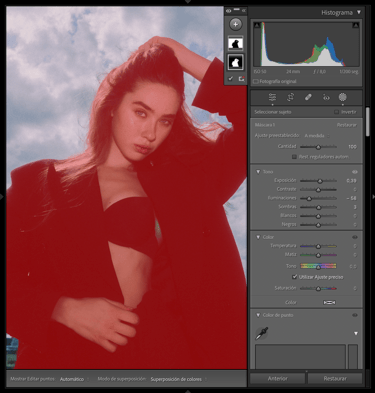This screenshot has width=375, height=393.
Task: Select the Crop overlay tool
Action: [290, 97]
